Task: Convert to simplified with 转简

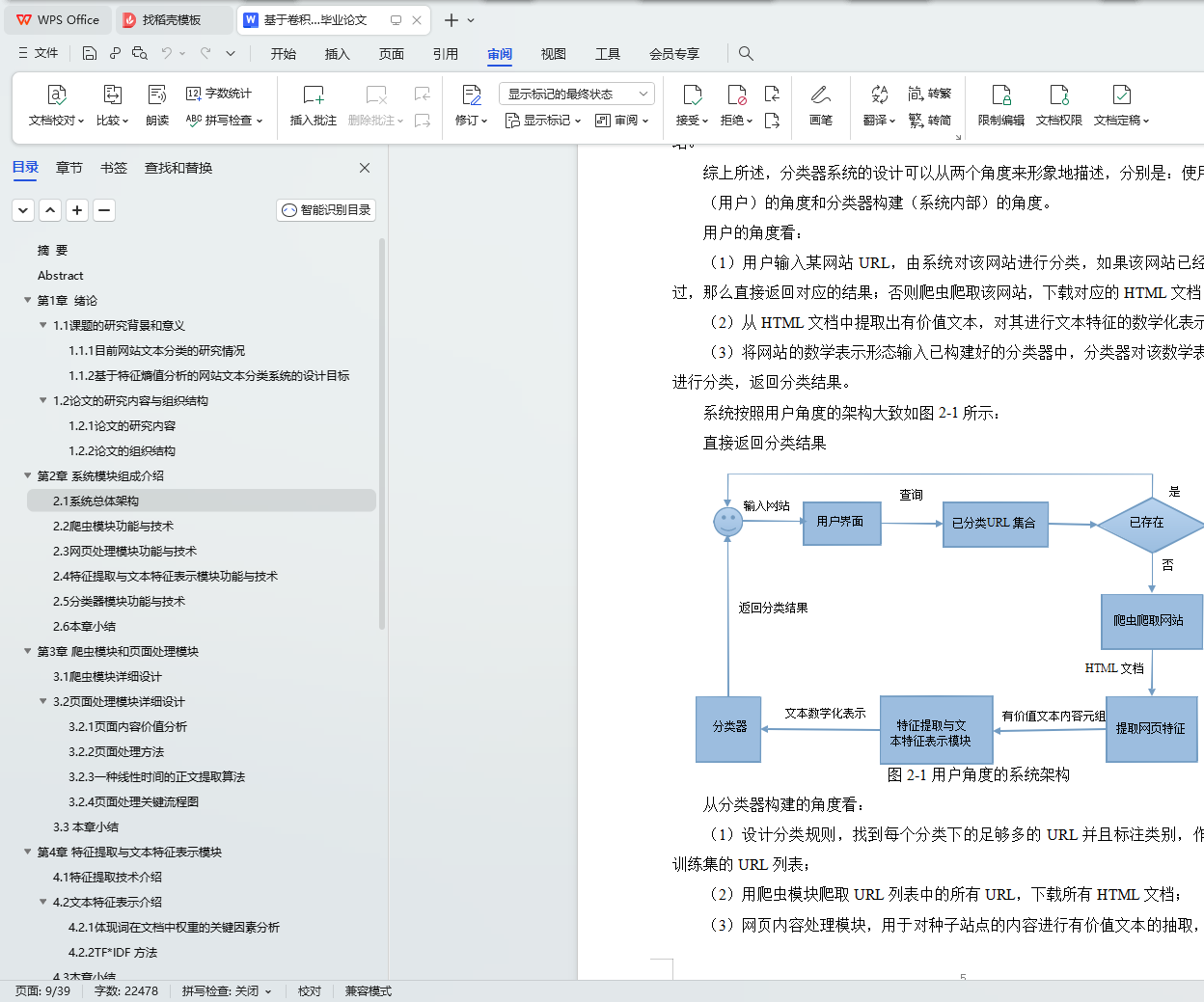Action: [930, 121]
